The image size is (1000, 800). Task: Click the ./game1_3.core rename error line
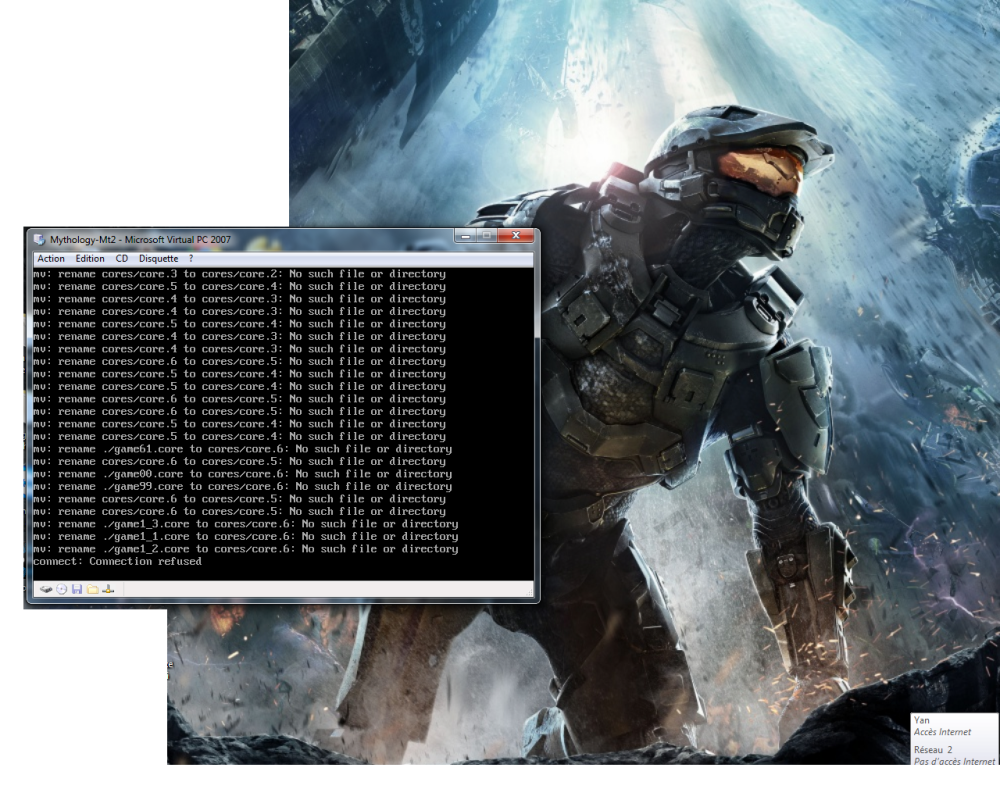click(x=246, y=524)
